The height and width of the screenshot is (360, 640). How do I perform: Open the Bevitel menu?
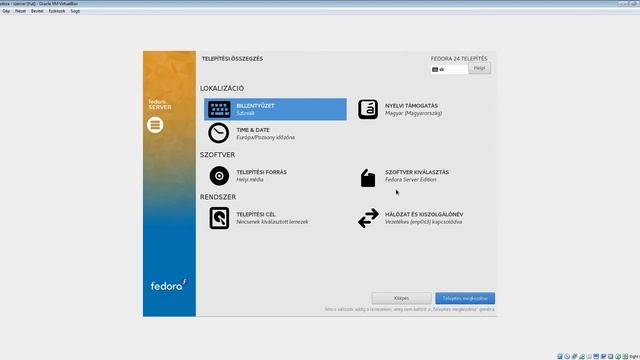[37, 11]
